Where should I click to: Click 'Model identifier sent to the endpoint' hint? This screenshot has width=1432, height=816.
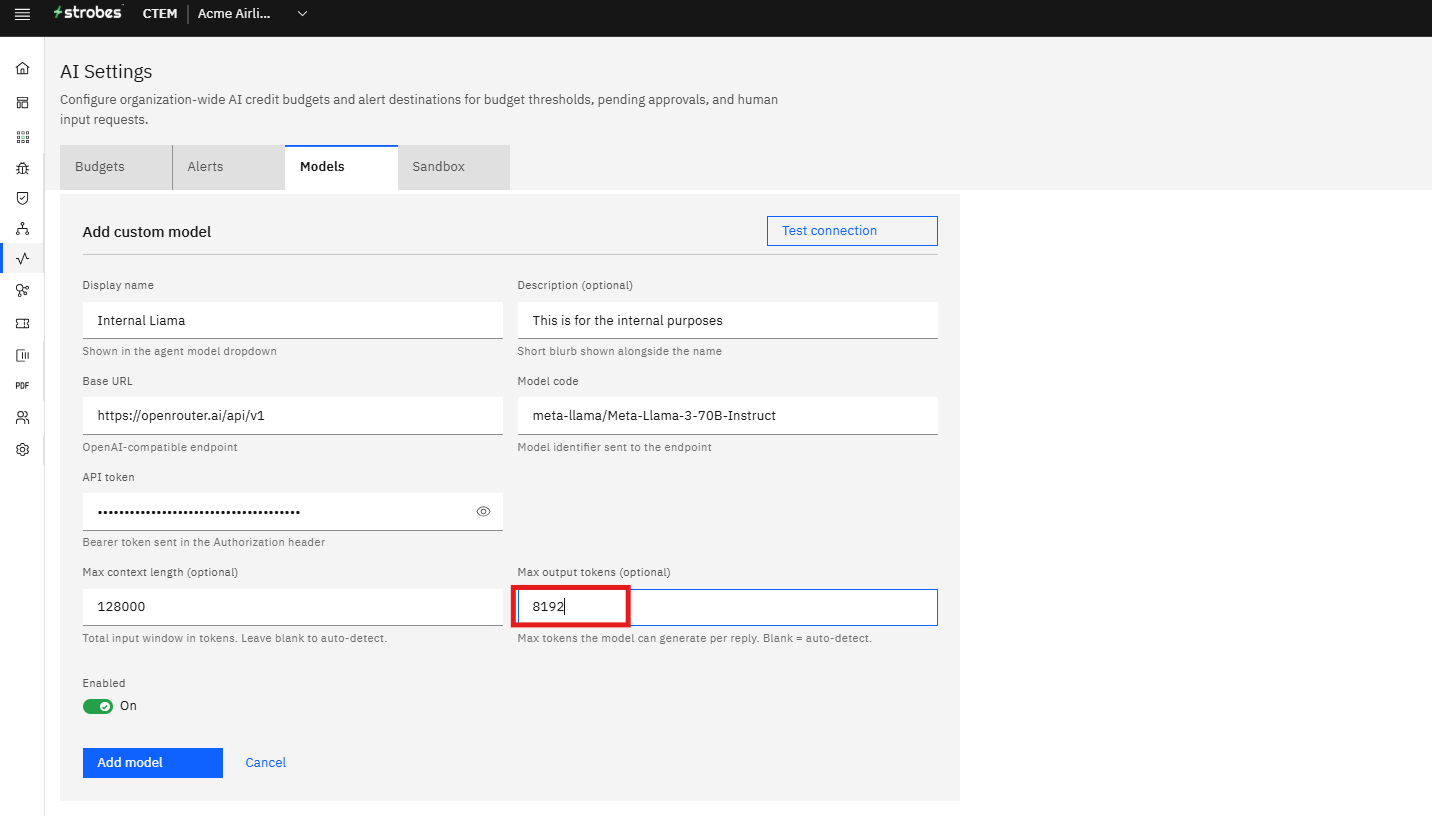615,447
